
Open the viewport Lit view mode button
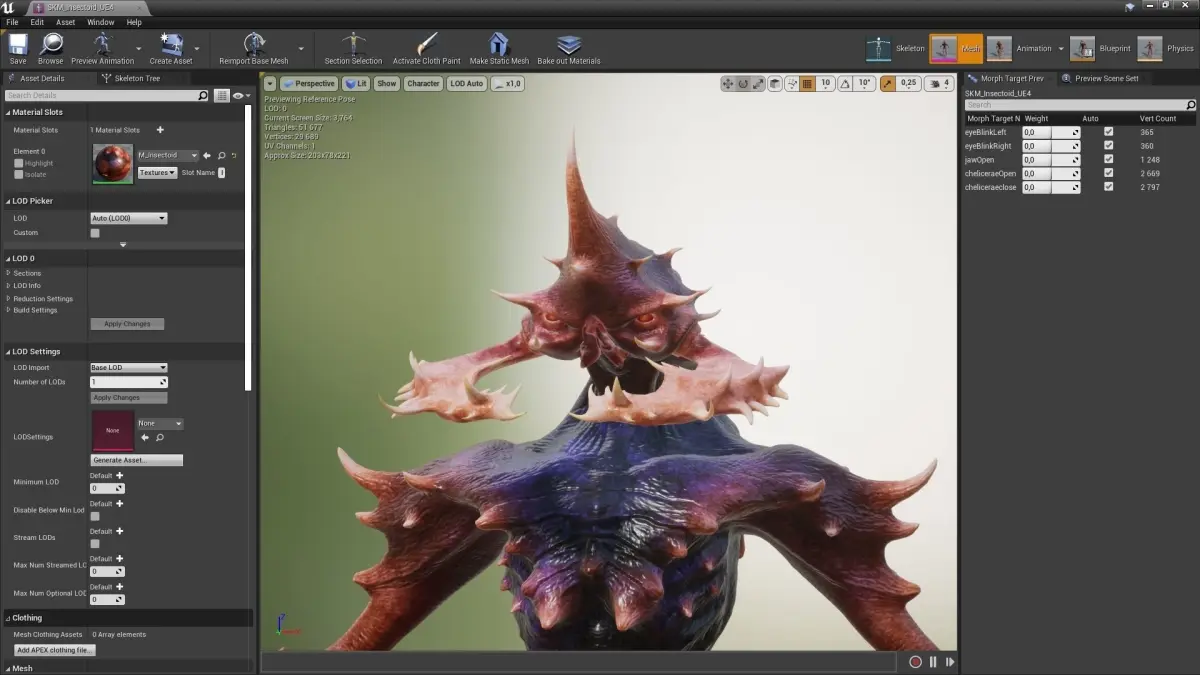click(356, 84)
